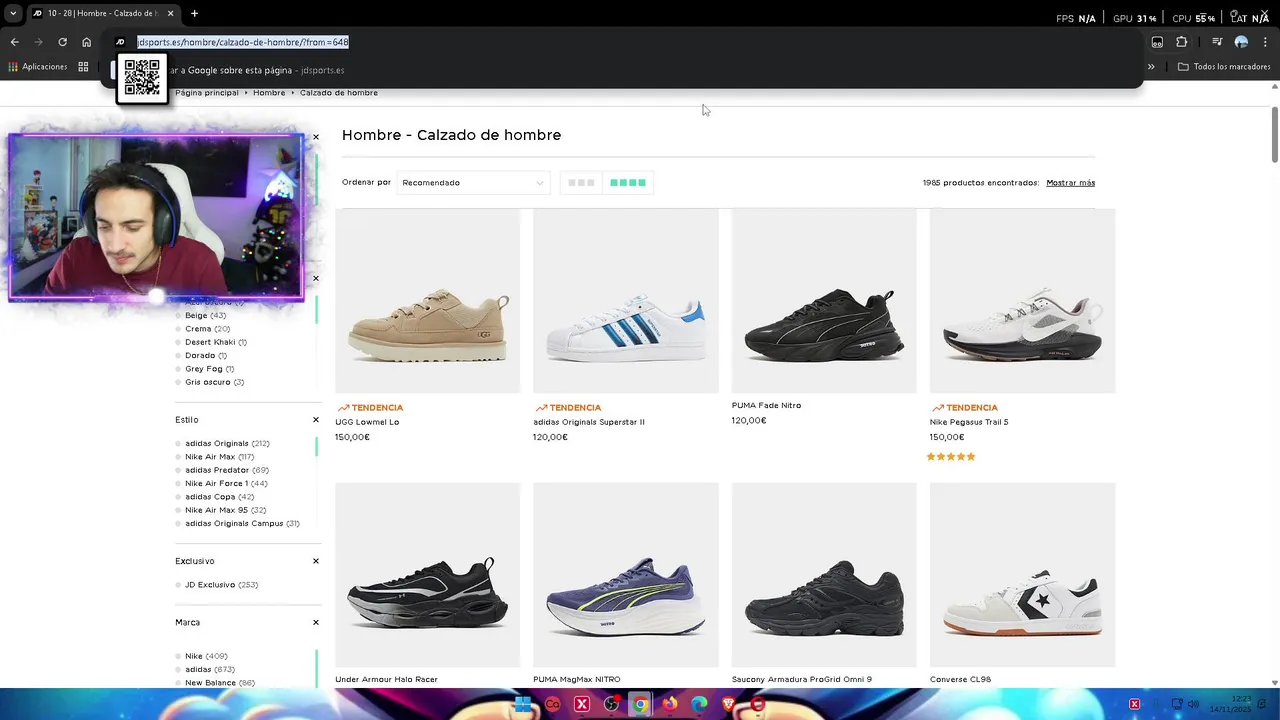Check the Nike Air Max style filter
Image resolution: width=1280 pixels, height=720 pixels.
point(179,457)
